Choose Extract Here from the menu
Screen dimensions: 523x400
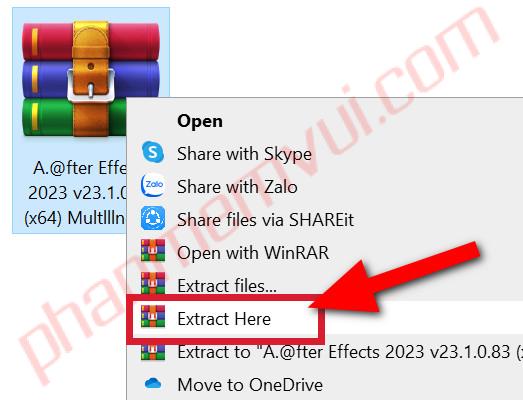coord(224,319)
